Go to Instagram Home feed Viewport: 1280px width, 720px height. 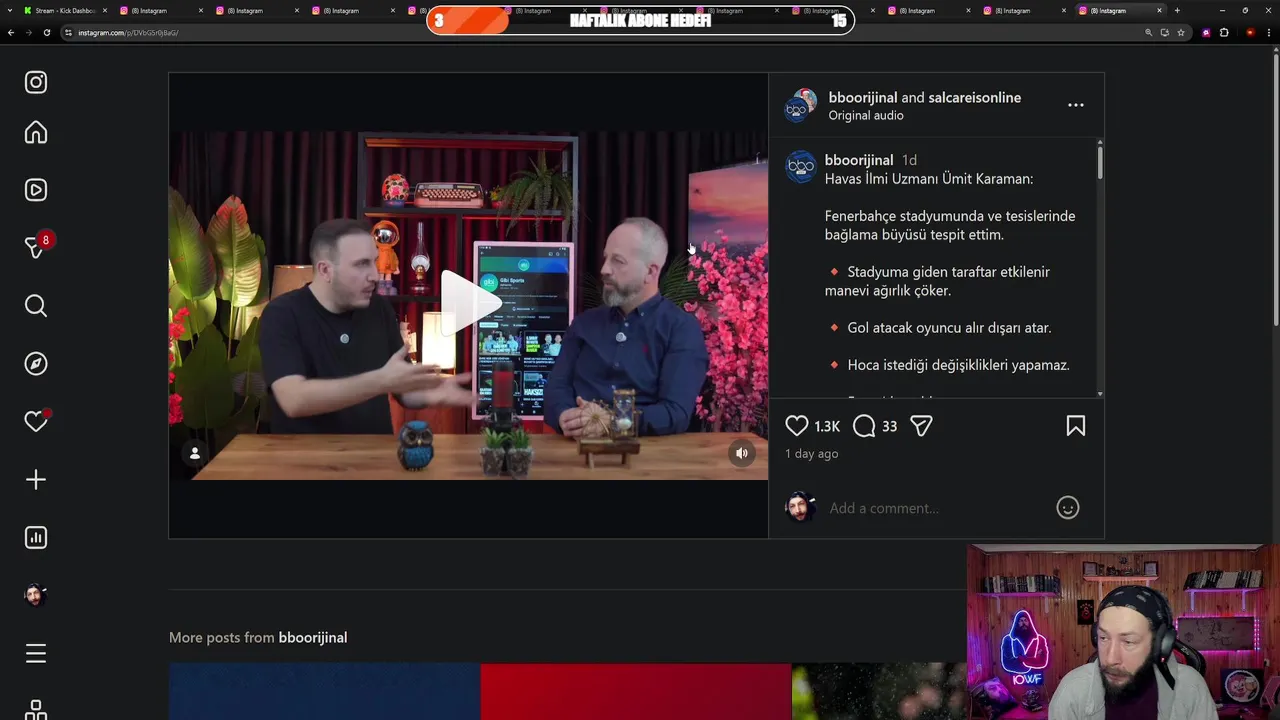click(x=36, y=132)
